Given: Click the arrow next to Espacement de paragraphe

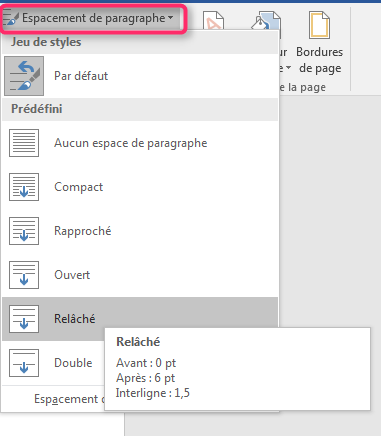Looking at the screenshot, I should pyautogui.click(x=170, y=17).
